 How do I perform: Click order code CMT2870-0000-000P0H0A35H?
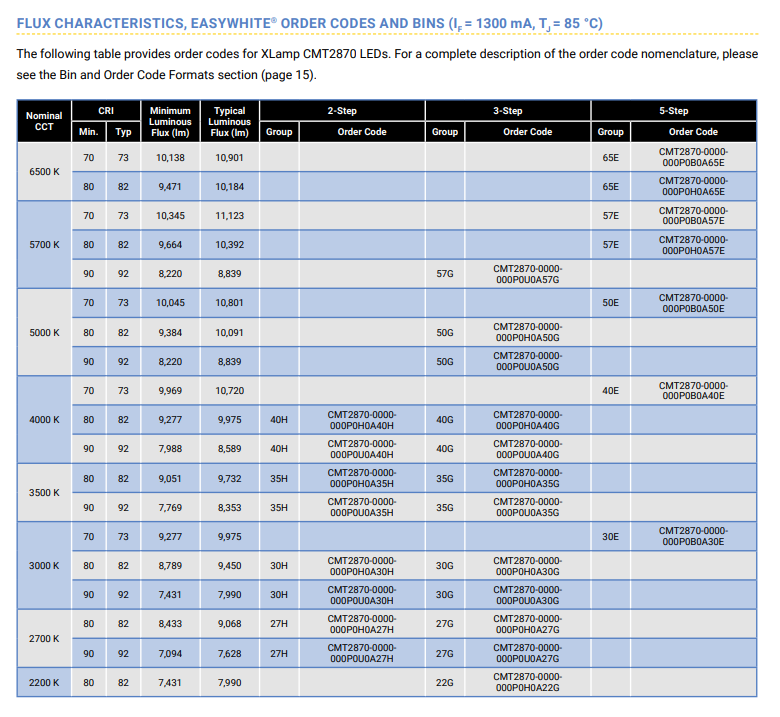point(362,478)
